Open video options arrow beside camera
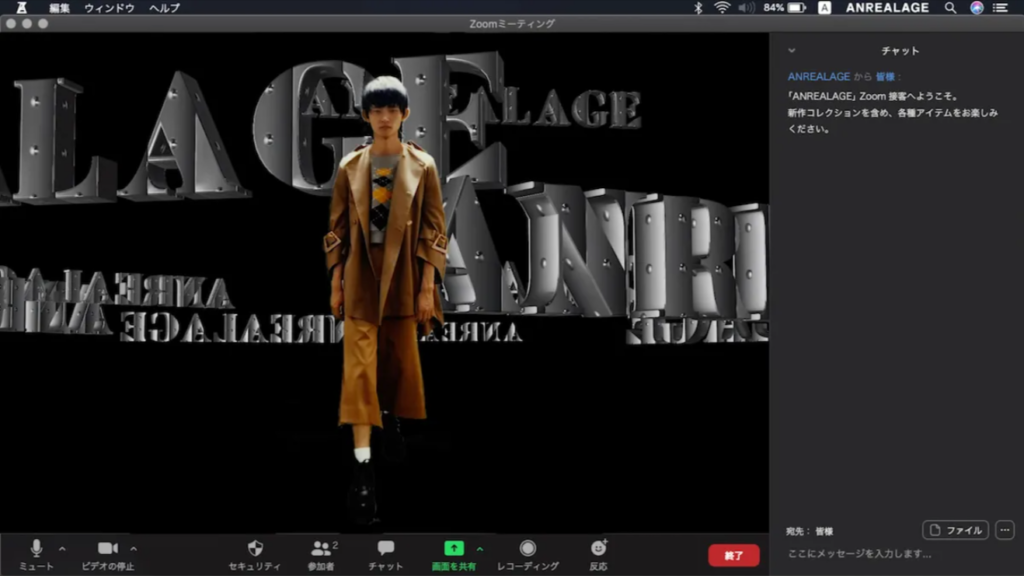The image size is (1024, 576). click(133, 549)
